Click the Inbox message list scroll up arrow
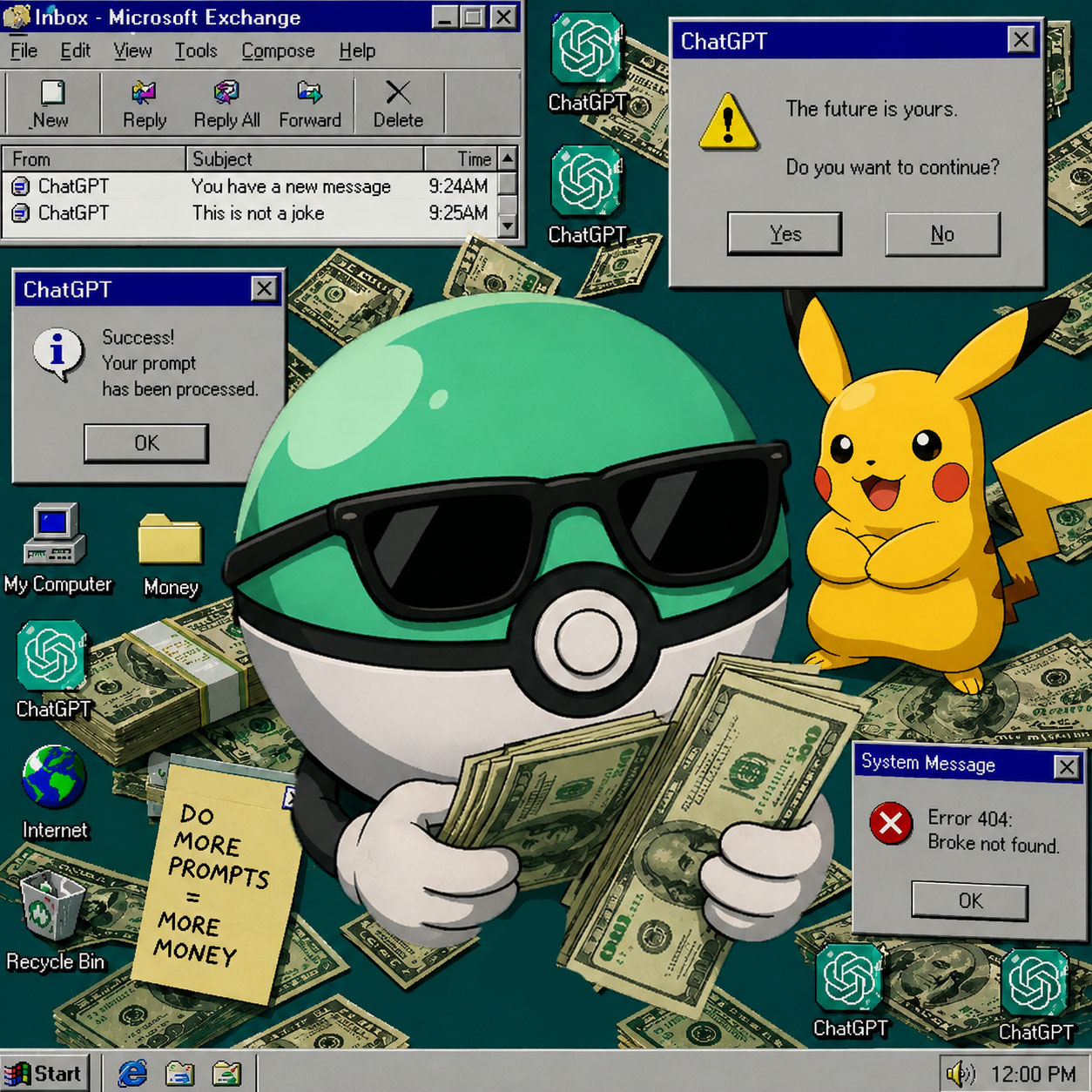The height and width of the screenshot is (1092, 1092). coord(508,158)
